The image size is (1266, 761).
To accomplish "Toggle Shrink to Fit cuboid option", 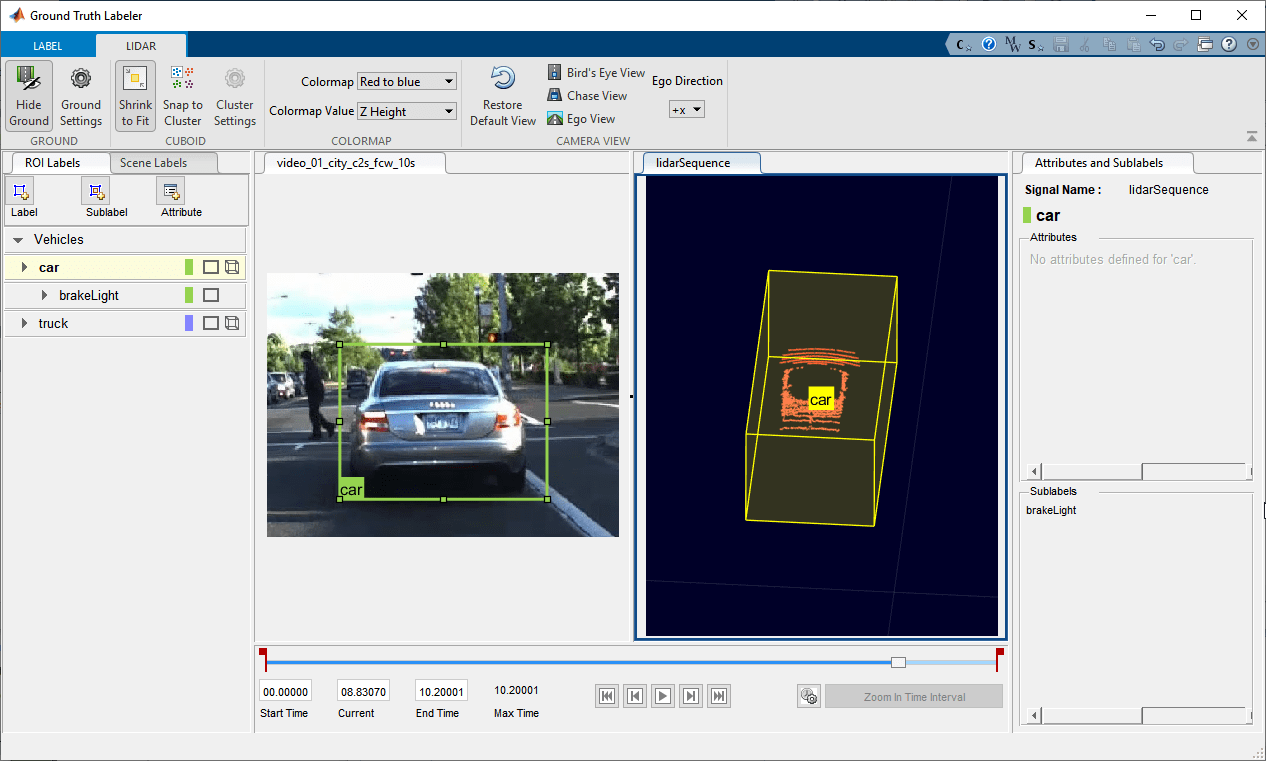I will [135, 96].
